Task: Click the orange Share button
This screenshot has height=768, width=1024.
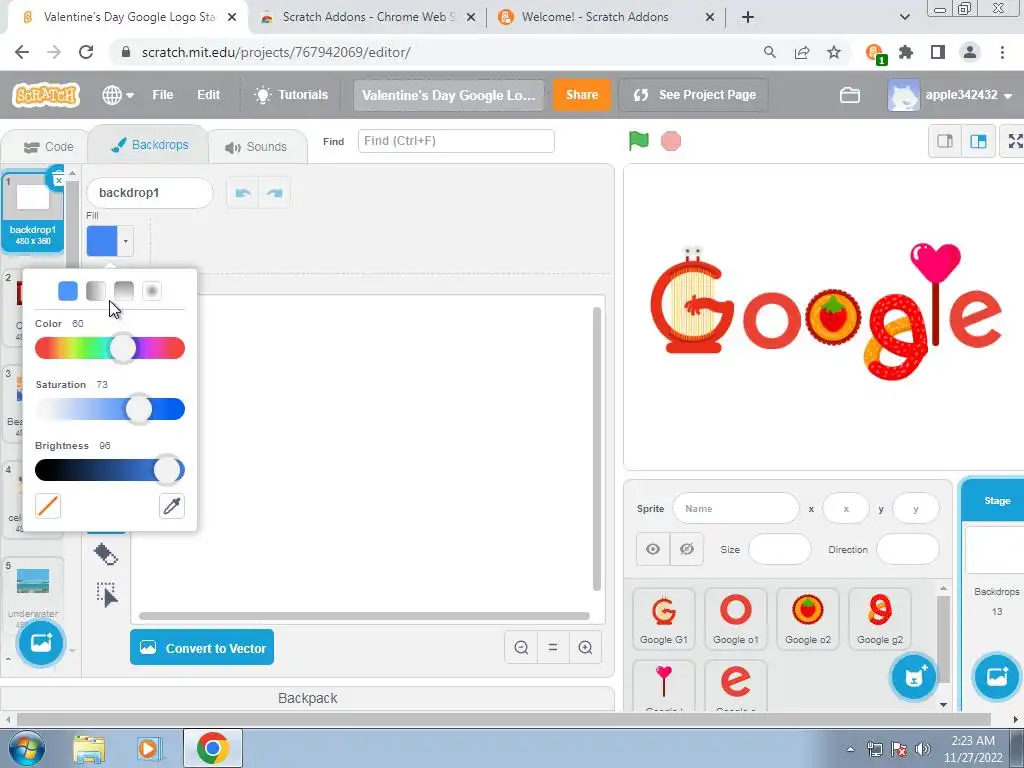Action: pyautogui.click(x=581, y=95)
